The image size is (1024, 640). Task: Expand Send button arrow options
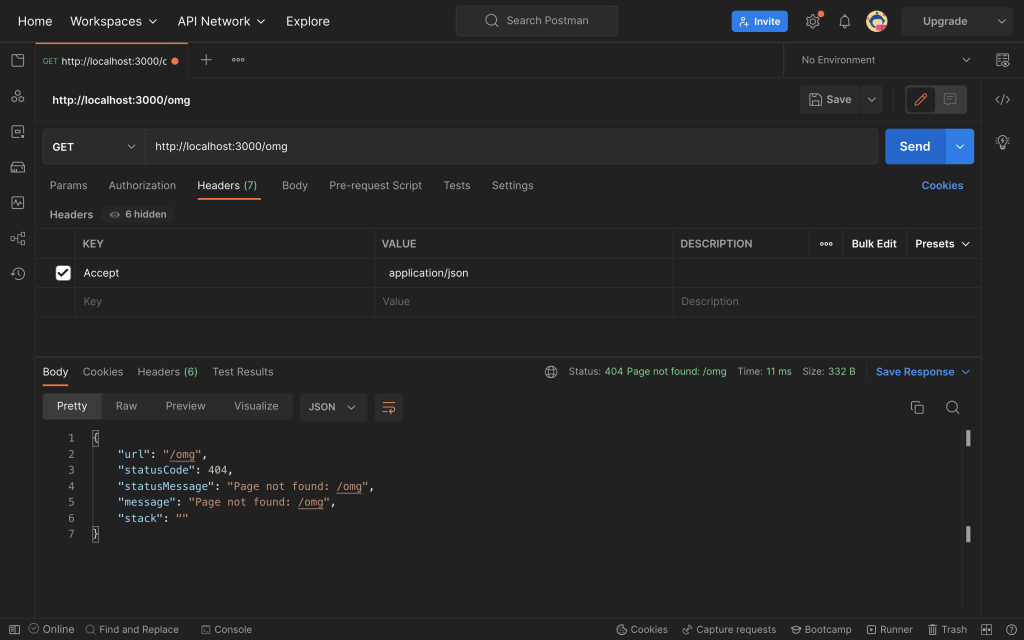tap(959, 146)
